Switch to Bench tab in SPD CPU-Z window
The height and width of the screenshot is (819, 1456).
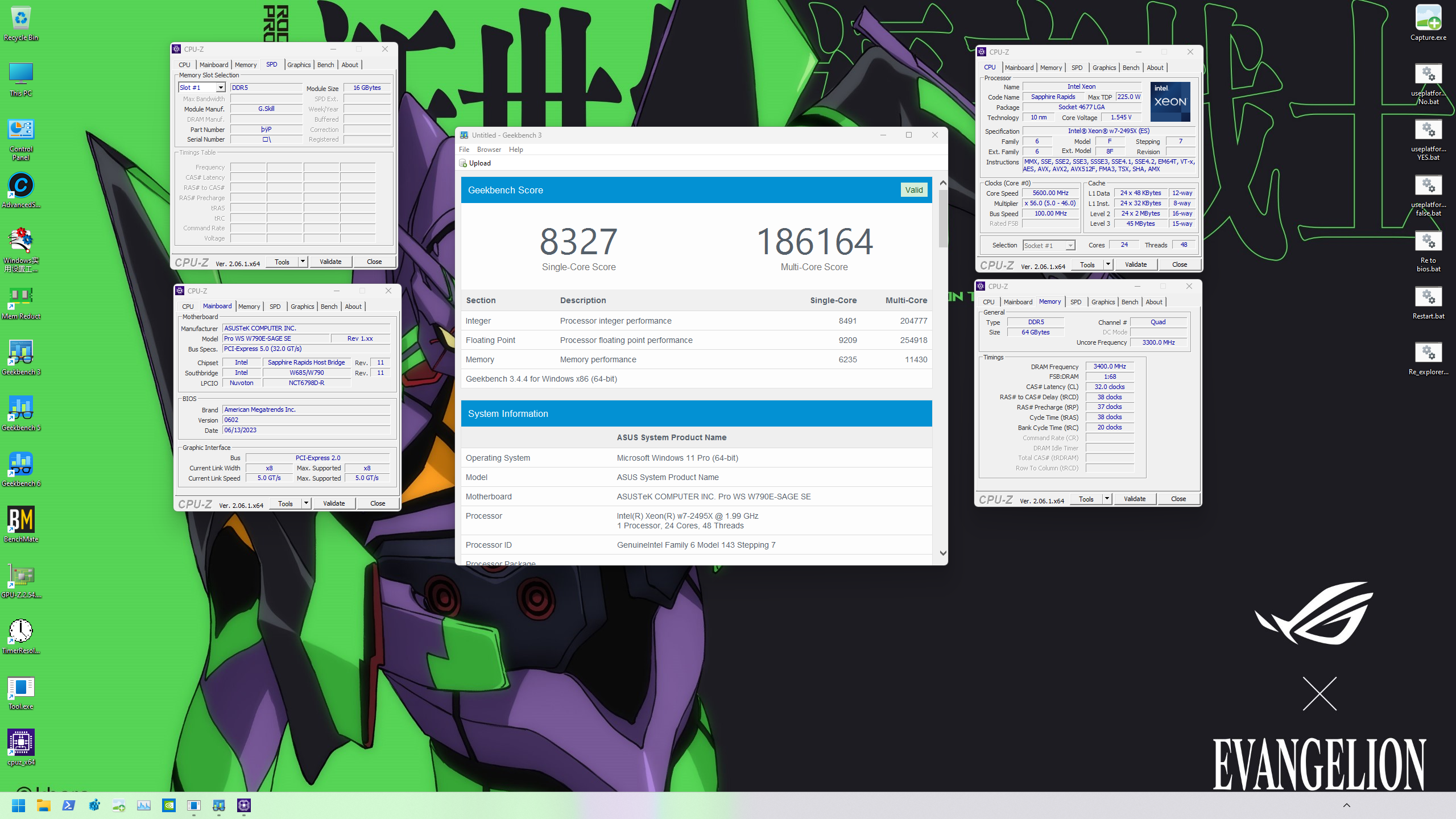pyautogui.click(x=326, y=65)
